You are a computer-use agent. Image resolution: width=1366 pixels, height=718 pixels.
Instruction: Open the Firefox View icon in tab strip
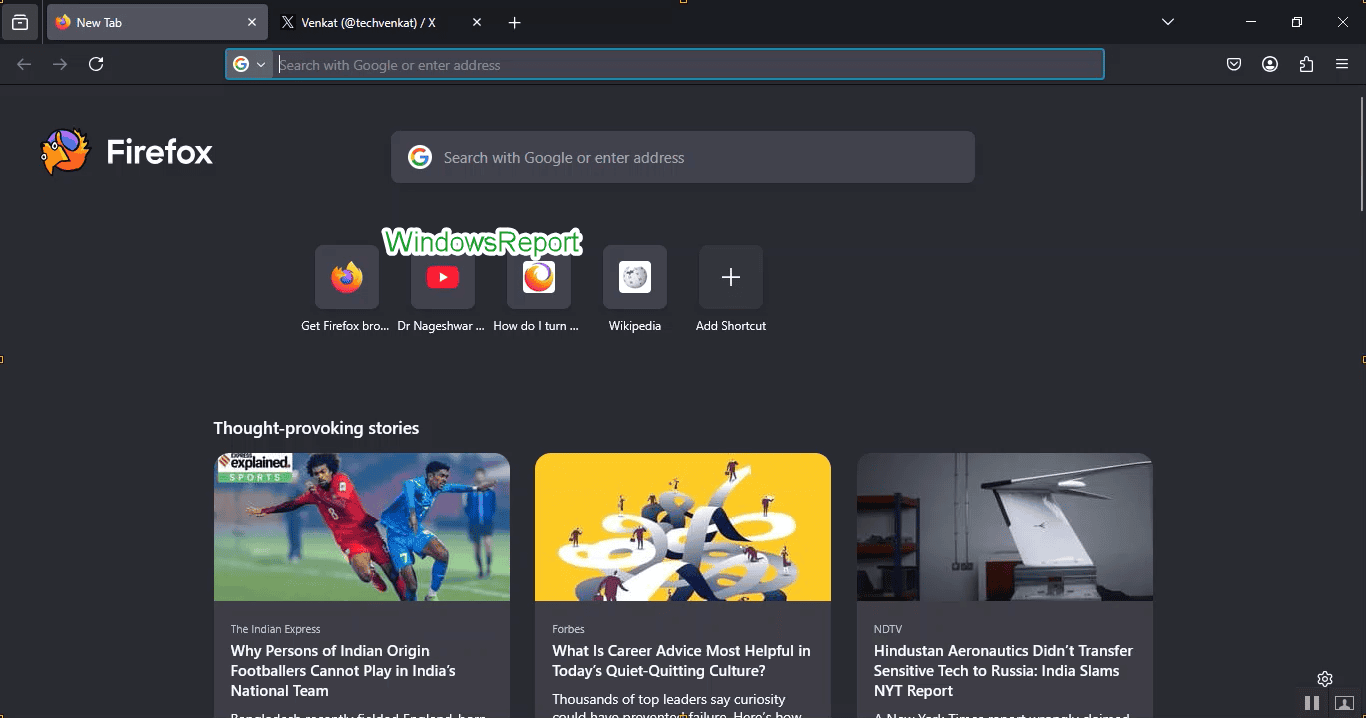click(x=20, y=22)
